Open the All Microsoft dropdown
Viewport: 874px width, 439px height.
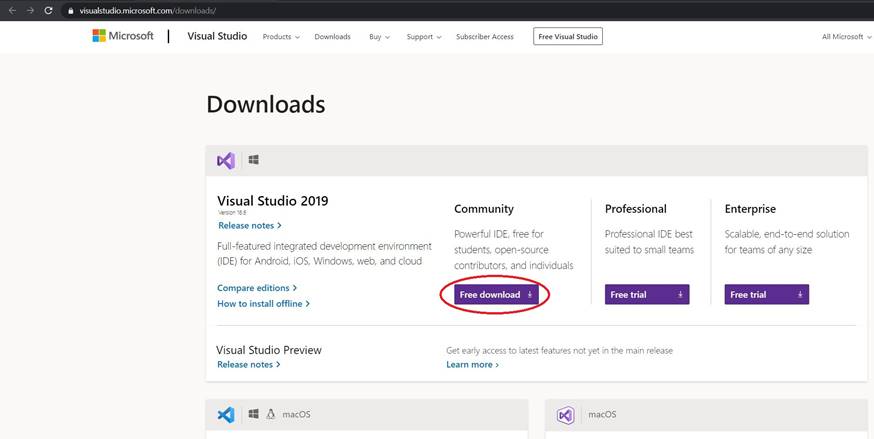click(x=845, y=37)
